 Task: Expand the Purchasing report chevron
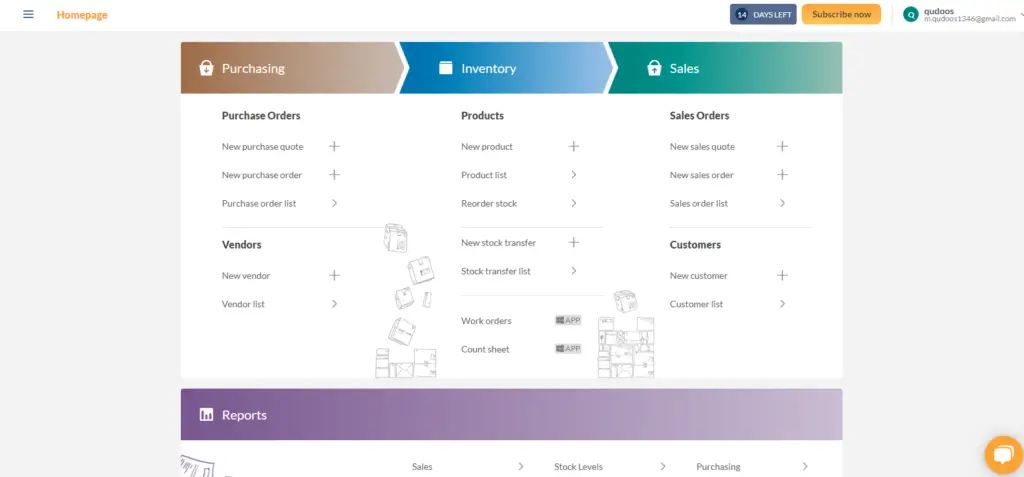pyautogui.click(x=805, y=467)
